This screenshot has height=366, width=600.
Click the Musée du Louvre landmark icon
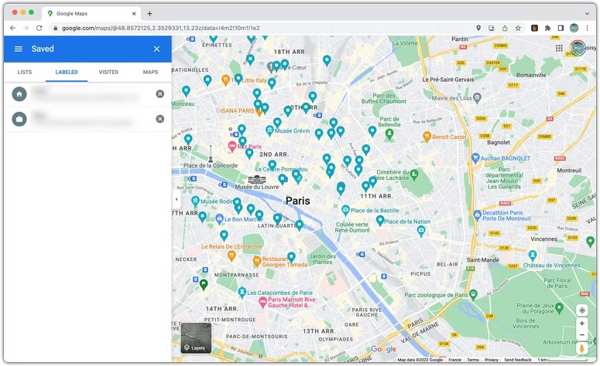257,180
